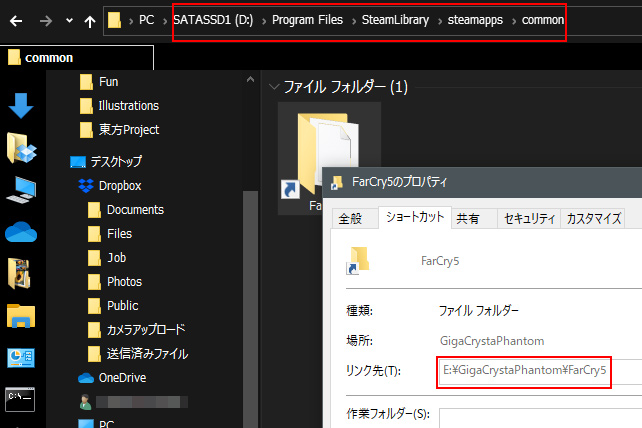642x428 pixels.
Task: Open Downloads blue arrow sidebar icon
Action: [20, 106]
